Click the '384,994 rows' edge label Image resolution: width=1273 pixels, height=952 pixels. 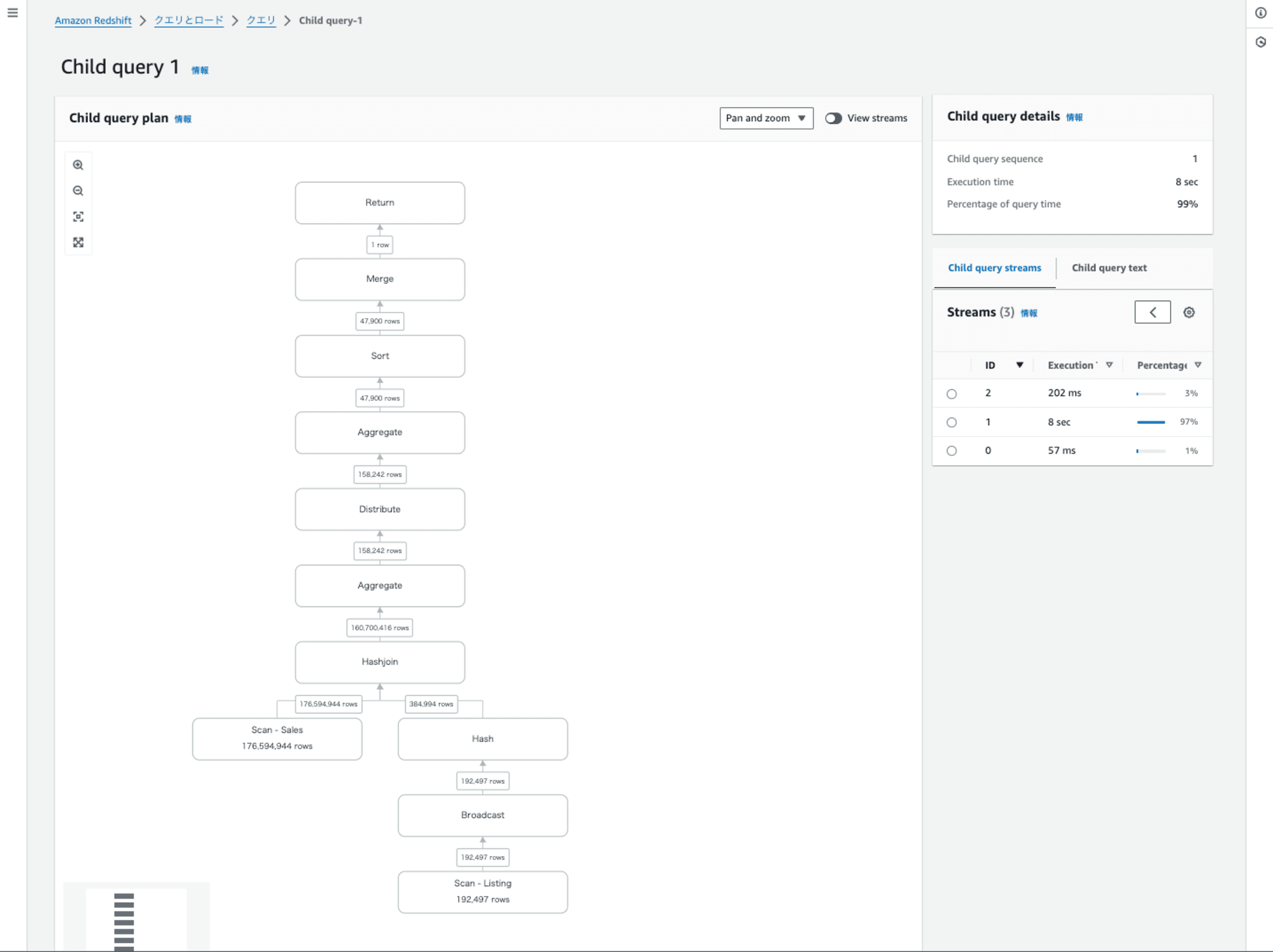pyautogui.click(x=432, y=704)
